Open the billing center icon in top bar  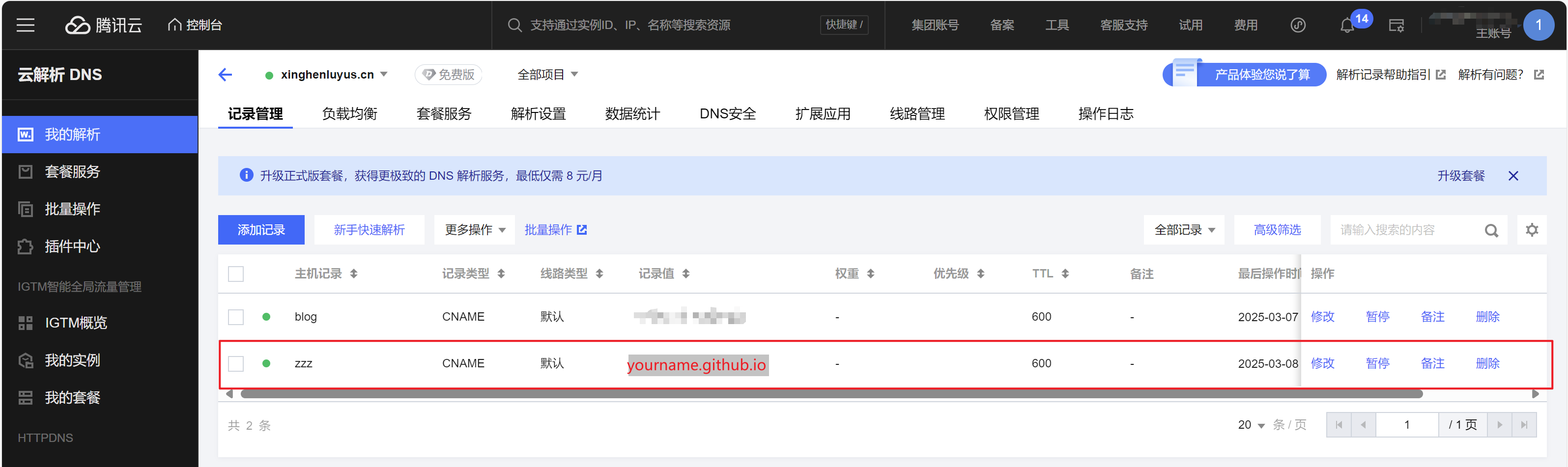coord(1396,26)
